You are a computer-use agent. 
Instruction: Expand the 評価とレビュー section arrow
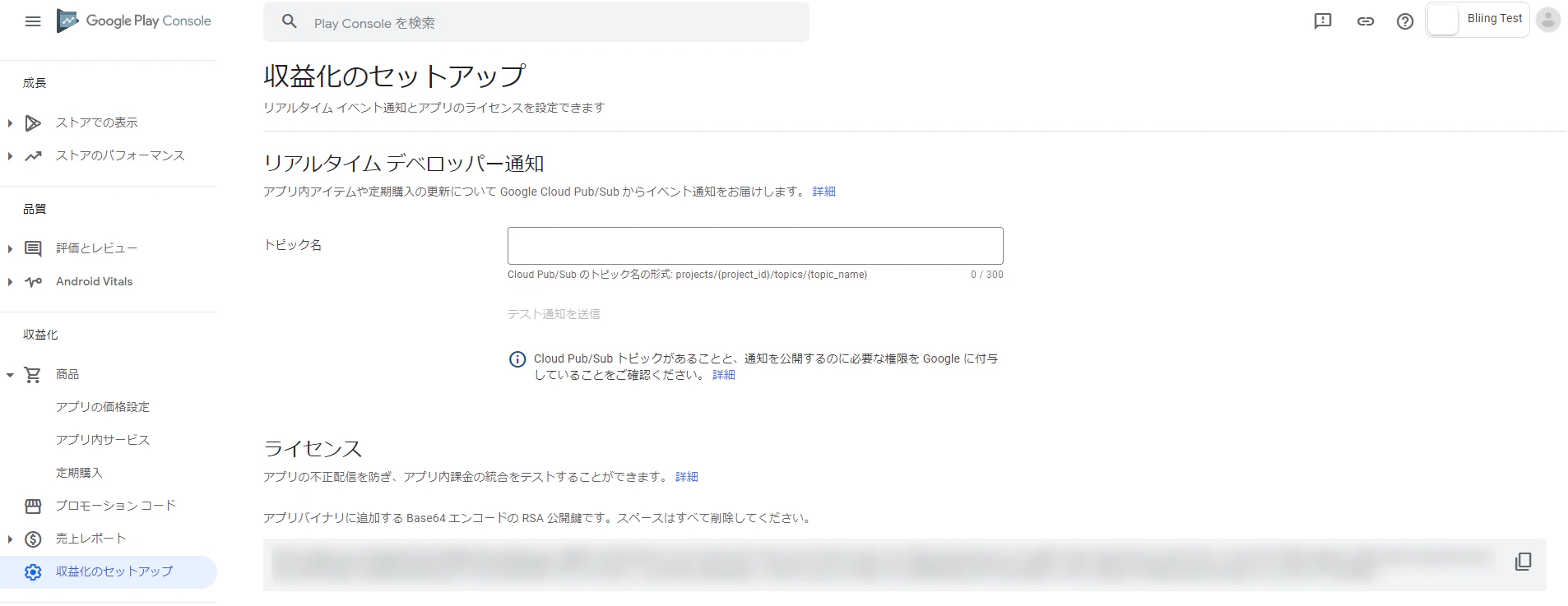10,249
